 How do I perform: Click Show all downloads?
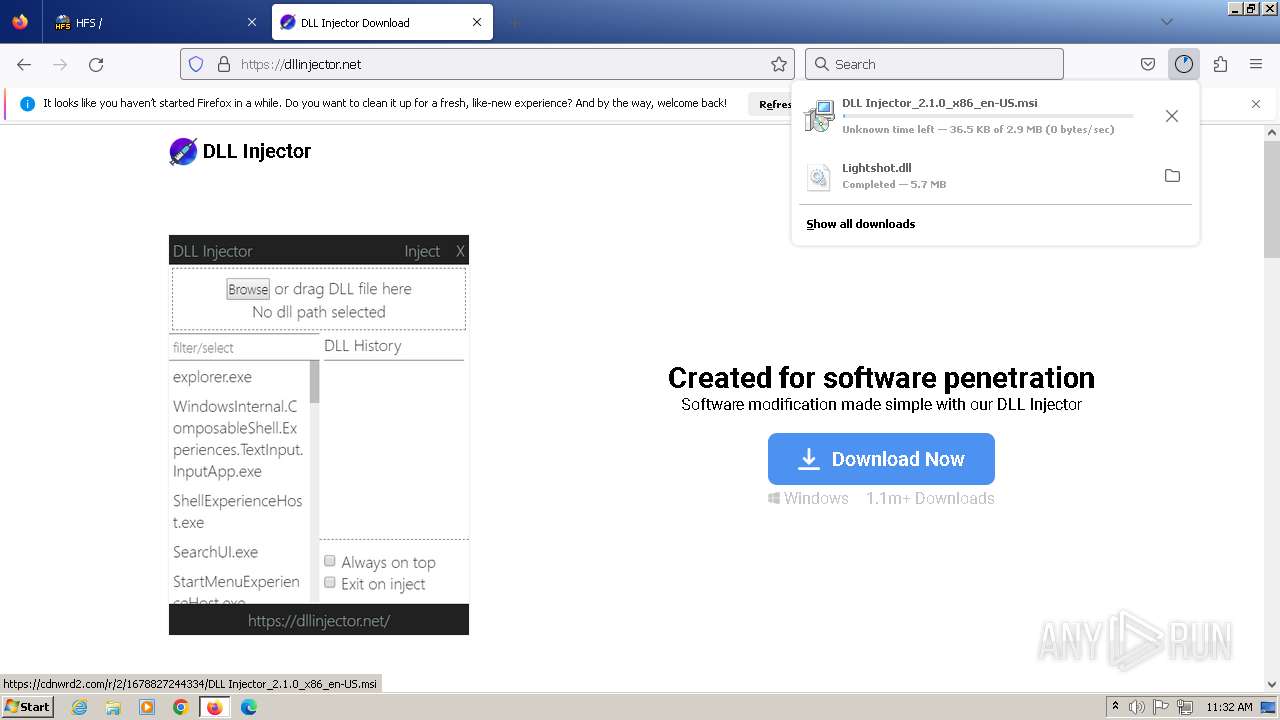point(861,224)
